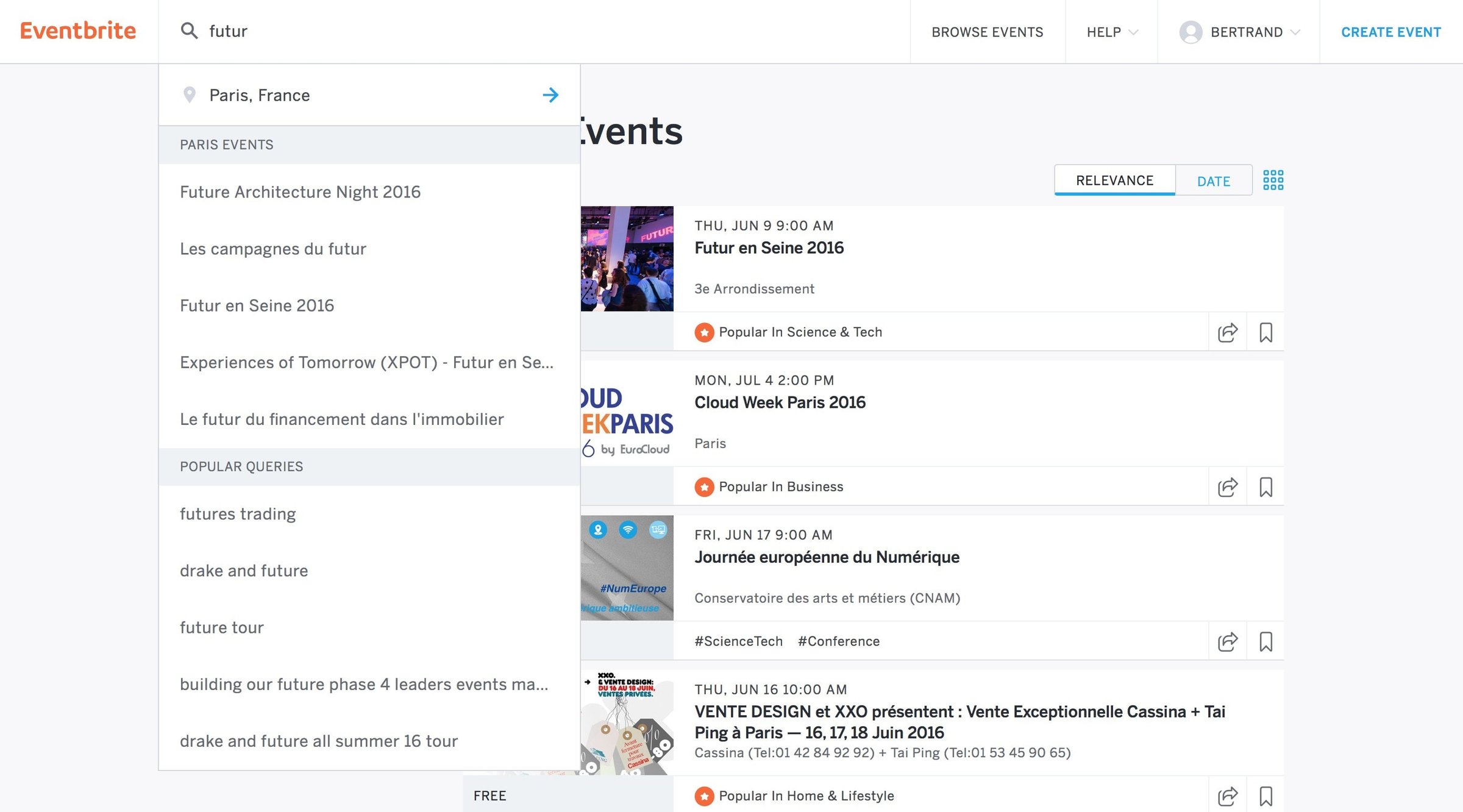Click the Eventbrite logo

78,30
